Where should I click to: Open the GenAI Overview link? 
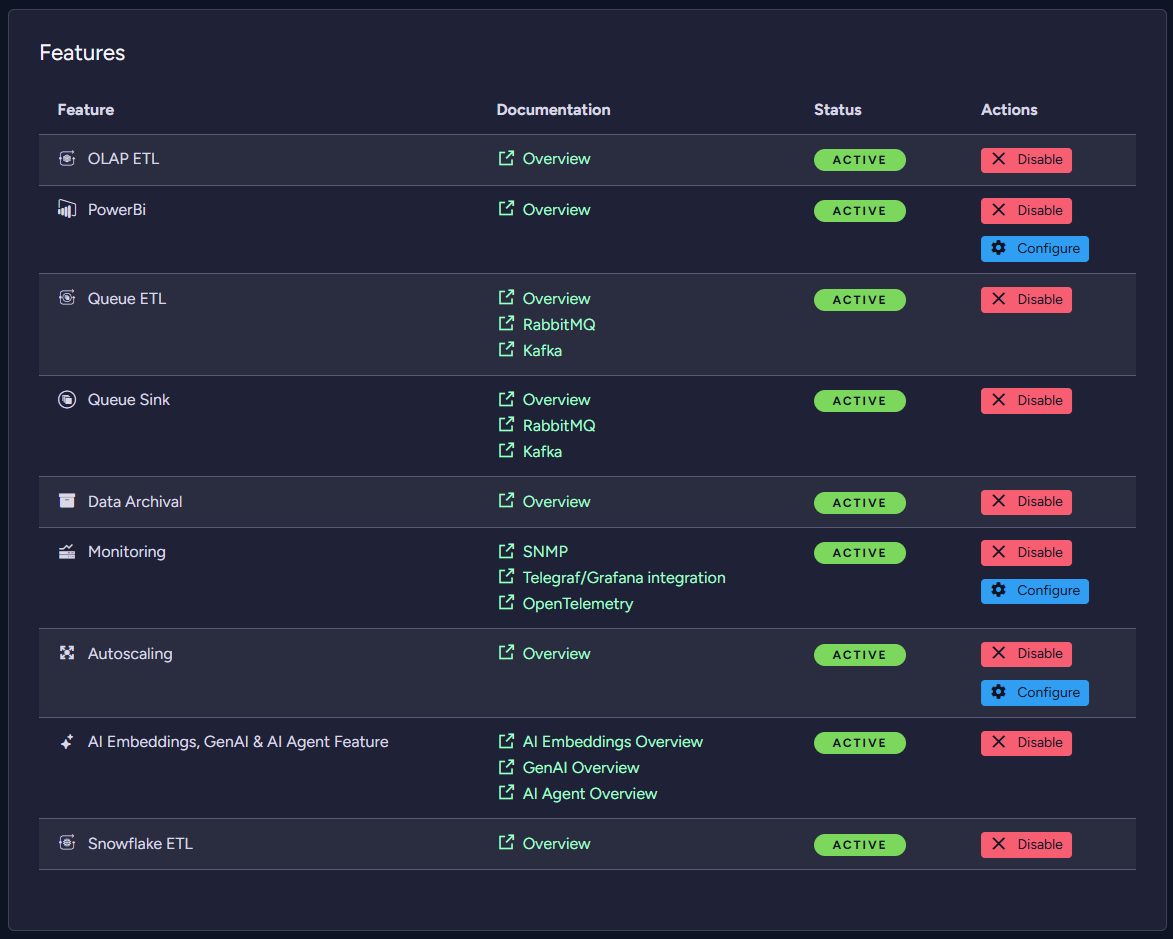tap(581, 767)
